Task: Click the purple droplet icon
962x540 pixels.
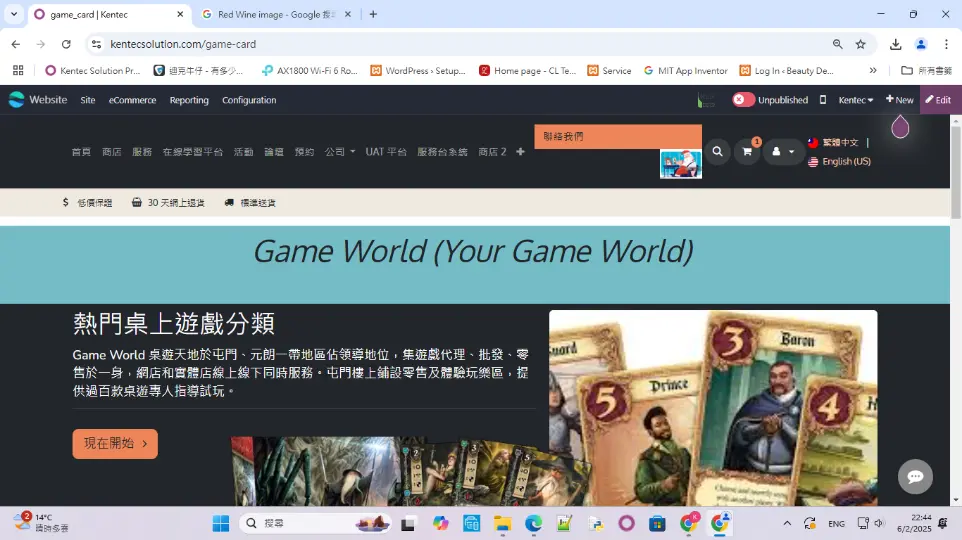Action: coord(900,127)
